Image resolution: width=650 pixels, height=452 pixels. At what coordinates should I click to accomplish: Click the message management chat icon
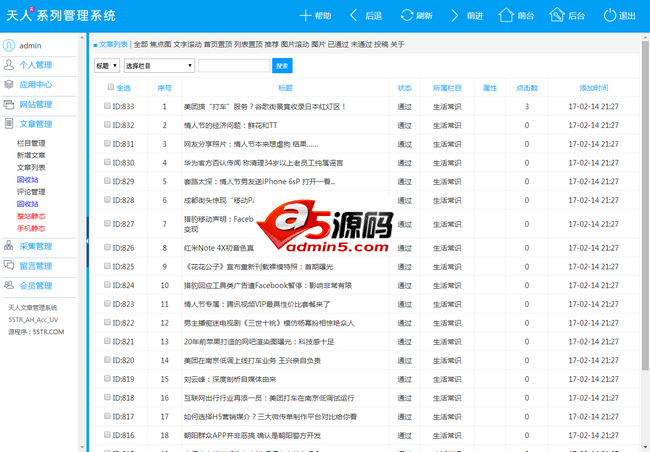pos(9,265)
